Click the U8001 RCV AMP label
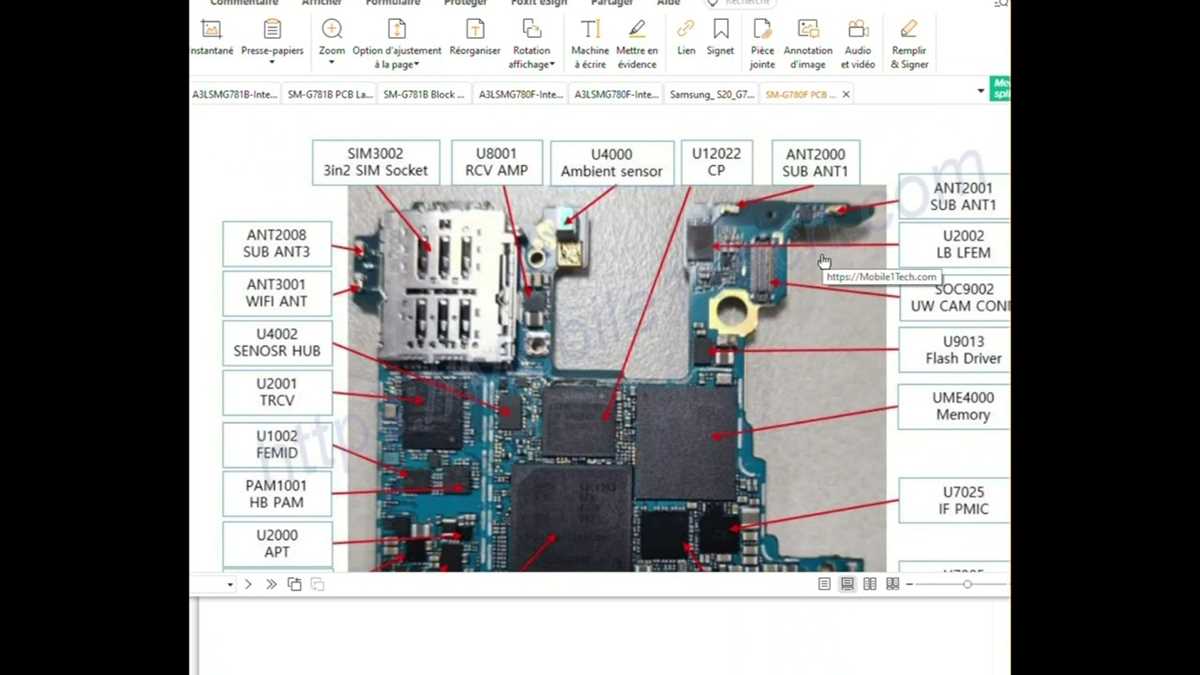 [497, 162]
